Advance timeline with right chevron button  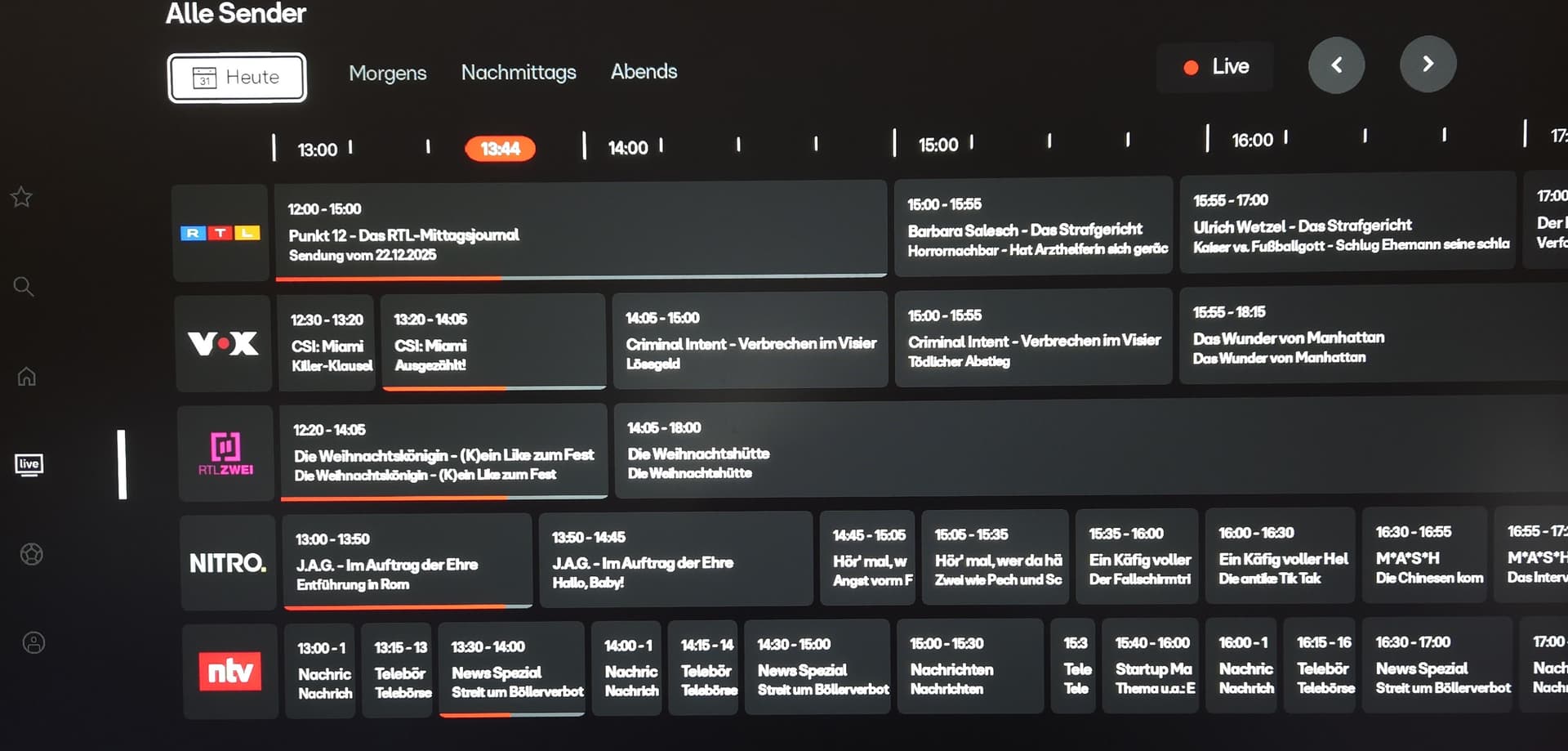[1428, 65]
